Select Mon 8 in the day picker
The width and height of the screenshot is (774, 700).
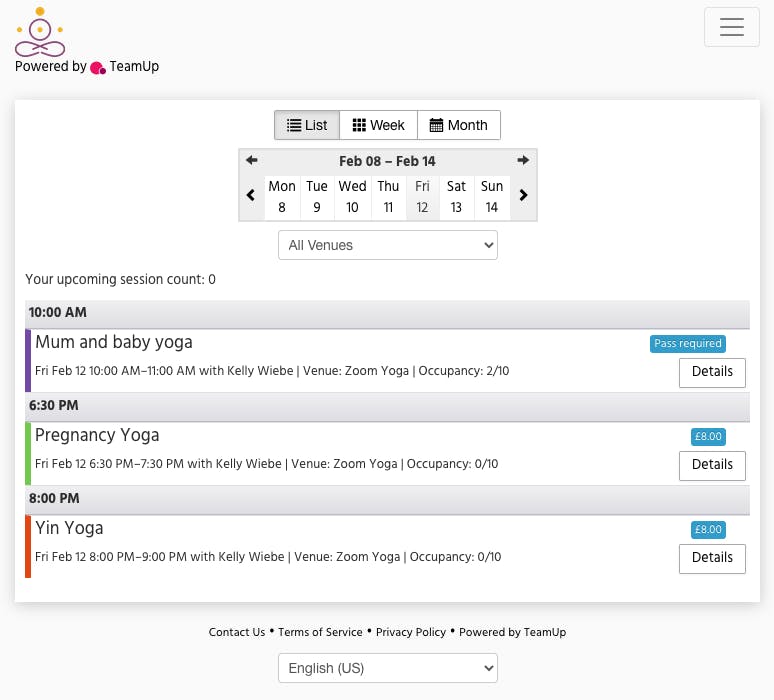(x=282, y=197)
